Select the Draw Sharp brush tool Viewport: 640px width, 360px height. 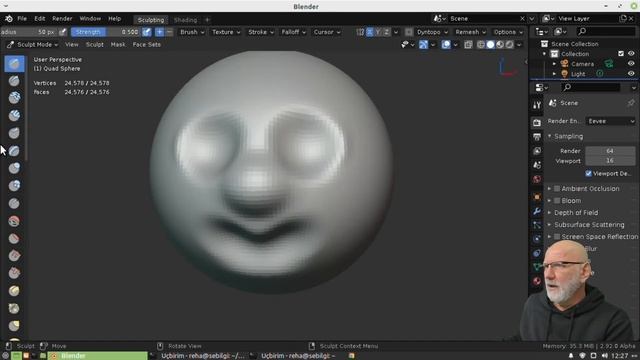pyautogui.click(x=14, y=81)
